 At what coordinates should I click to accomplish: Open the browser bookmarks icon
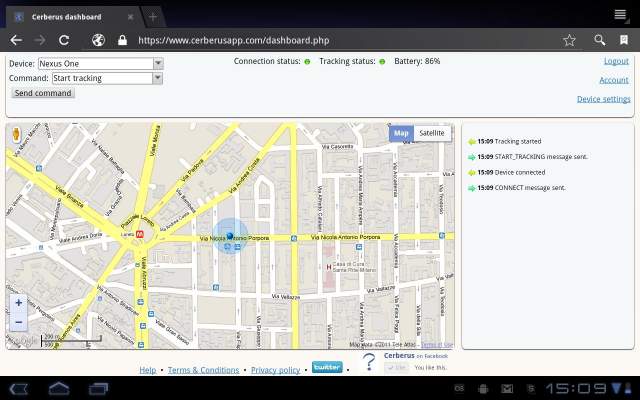click(x=626, y=40)
